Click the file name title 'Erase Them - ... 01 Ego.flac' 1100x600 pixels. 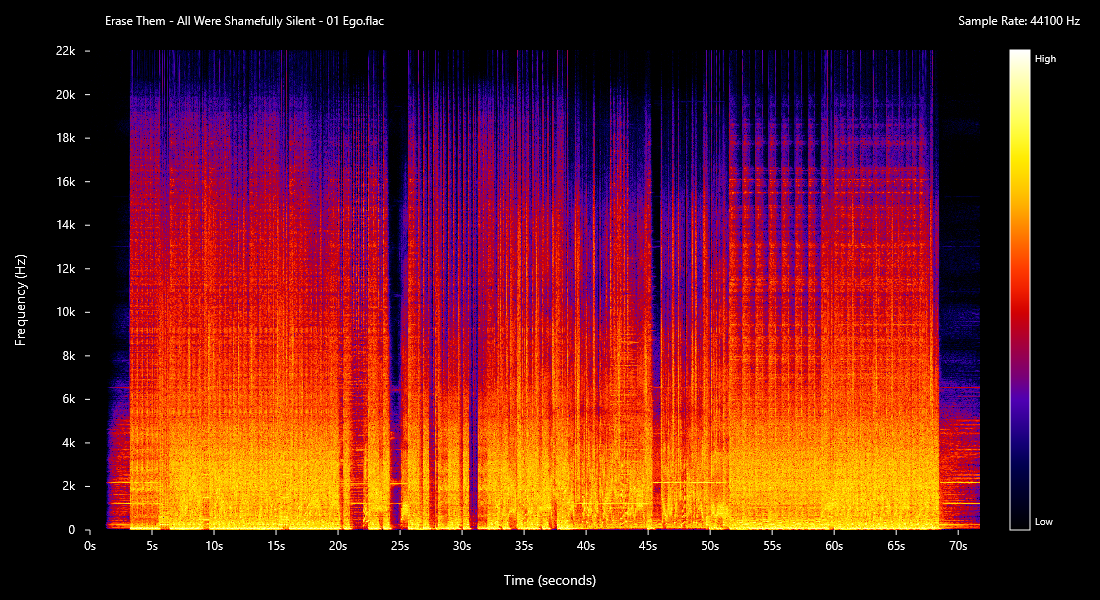coord(244,21)
